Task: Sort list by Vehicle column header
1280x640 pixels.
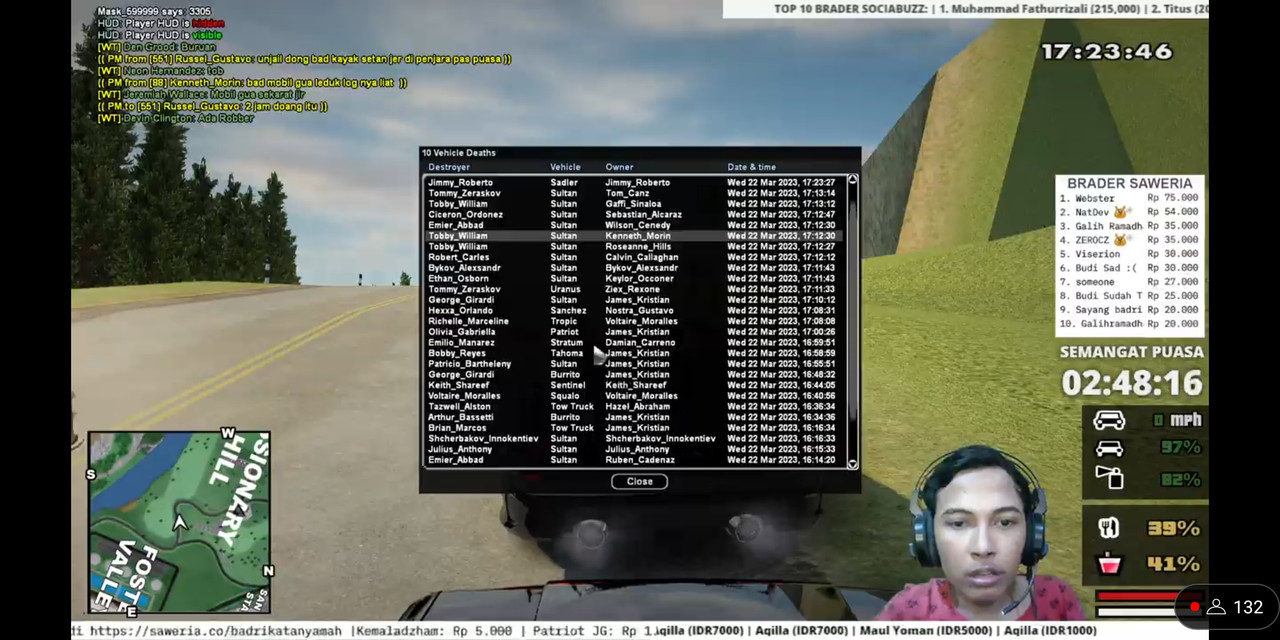Action: 565,167
